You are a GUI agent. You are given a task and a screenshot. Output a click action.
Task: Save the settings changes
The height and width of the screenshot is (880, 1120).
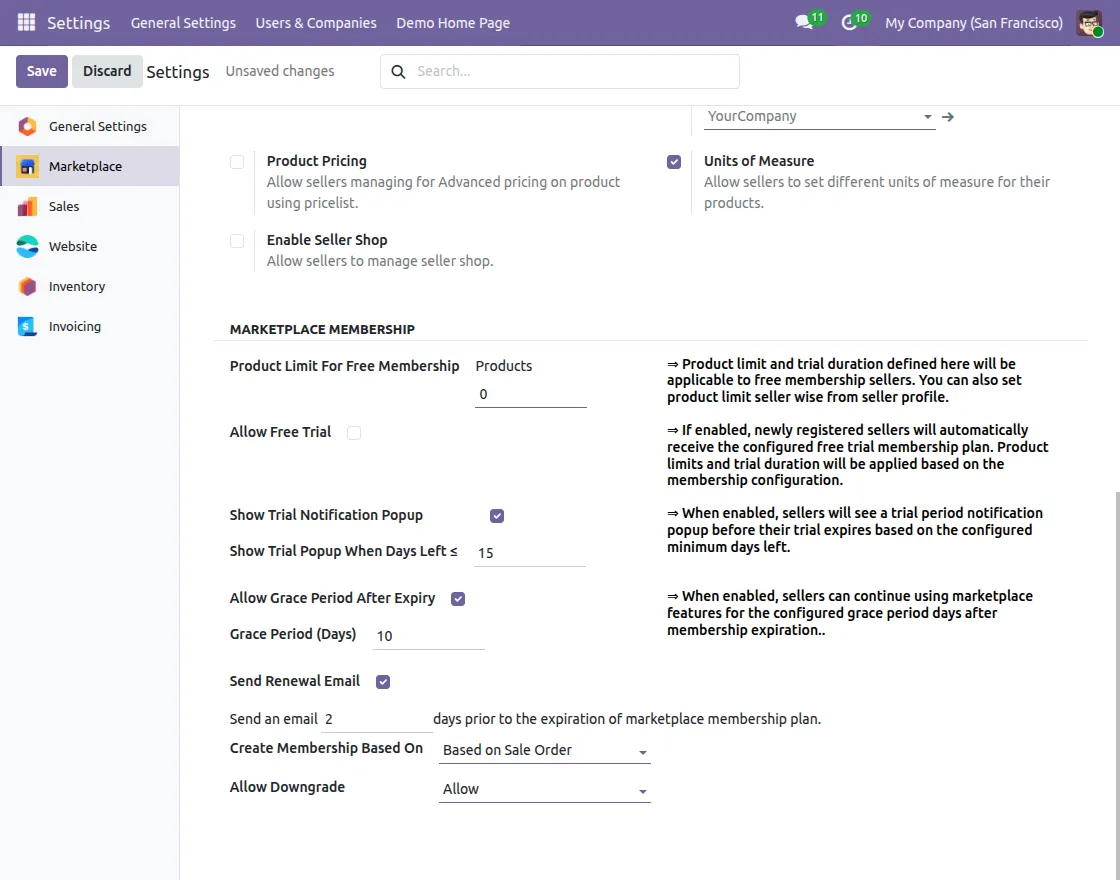click(41, 71)
